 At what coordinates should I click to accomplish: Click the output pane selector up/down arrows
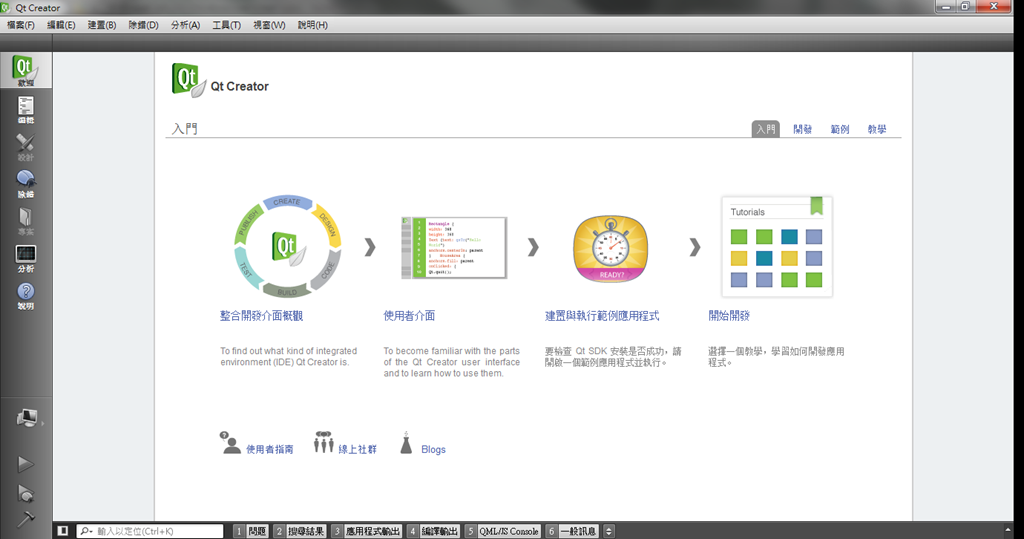coord(609,531)
